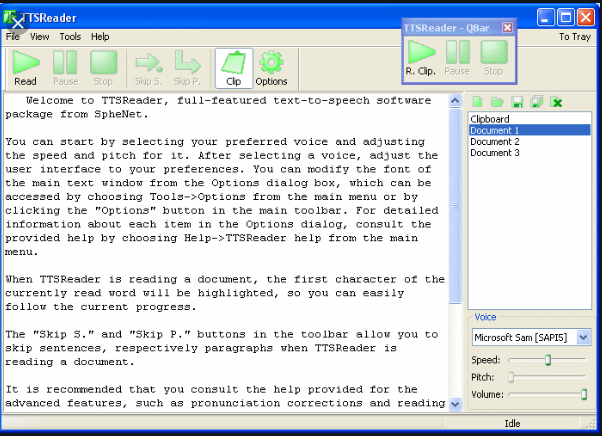The width and height of the screenshot is (602, 436).
Task: Click the open folder icon above document list
Action: coord(497,102)
